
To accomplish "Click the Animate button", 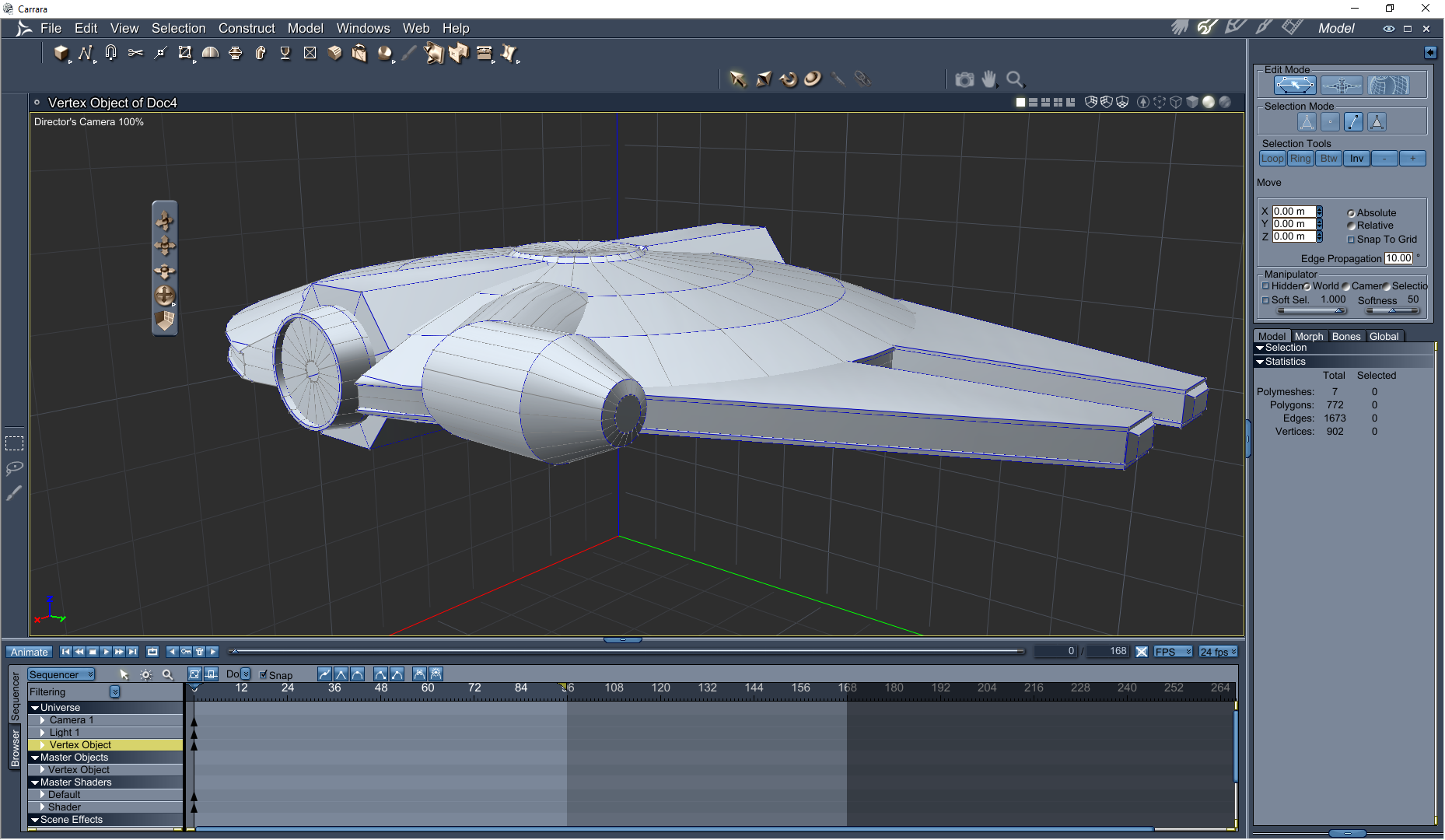I will pyautogui.click(x=30, y=652).
